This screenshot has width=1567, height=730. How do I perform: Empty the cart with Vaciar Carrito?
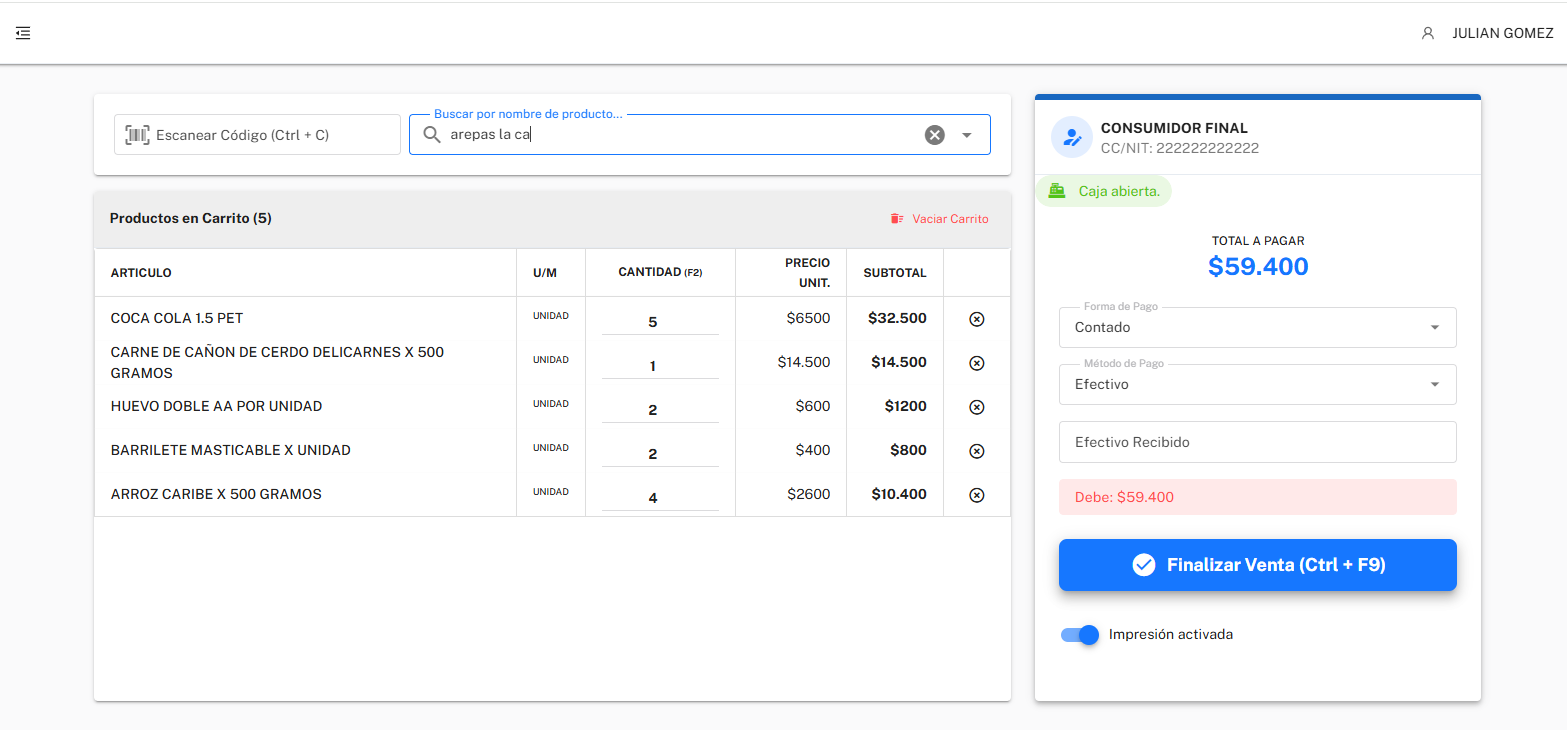pos(939,218)
